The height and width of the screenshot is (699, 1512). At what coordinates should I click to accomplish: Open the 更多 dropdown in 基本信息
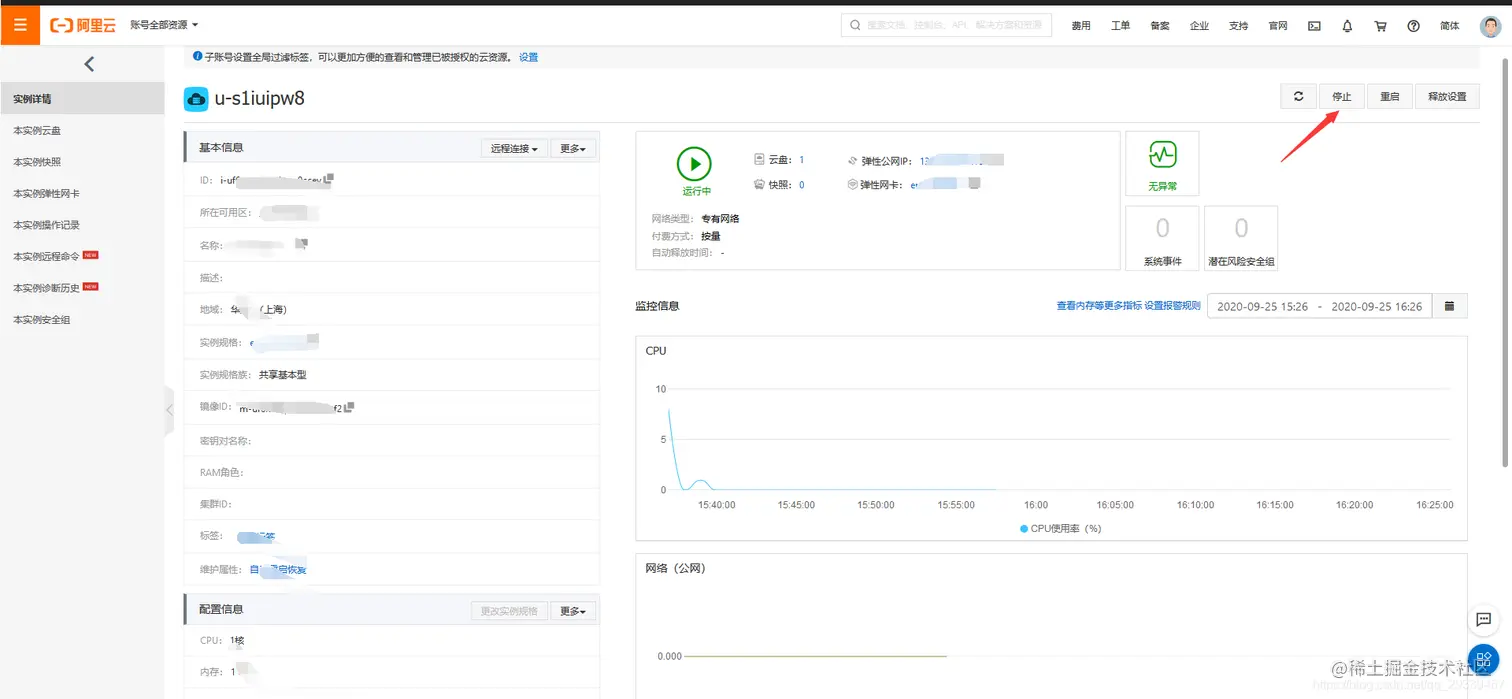tap(572, 148)
